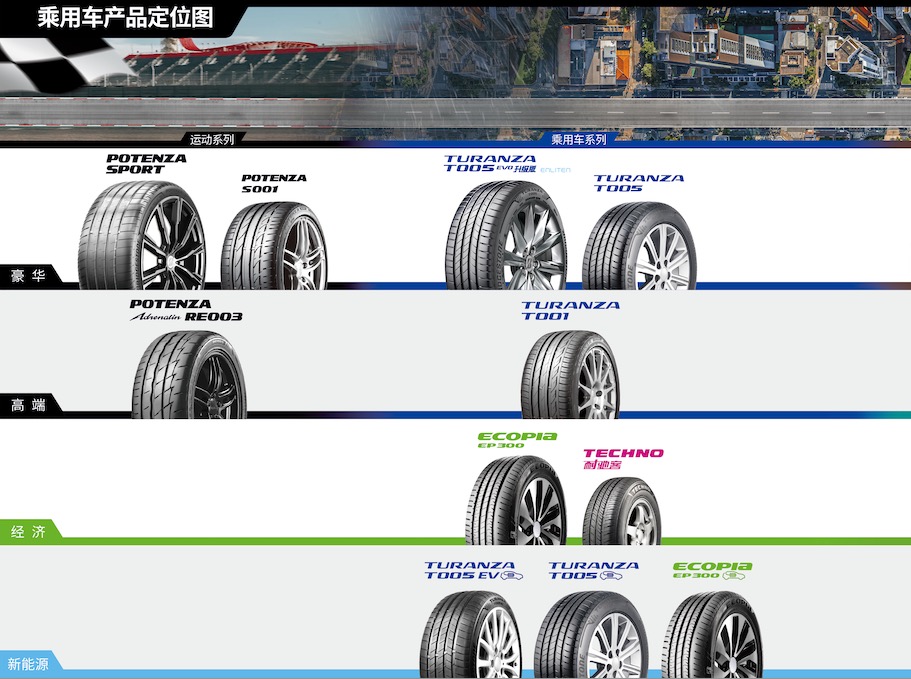
Task: Click the 乘用车产品定位图 title
Action: click(125, 17)
